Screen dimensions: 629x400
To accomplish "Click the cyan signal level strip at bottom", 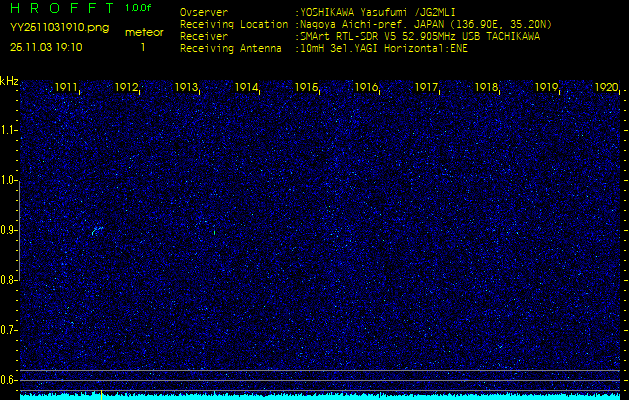I will (320, 397).
